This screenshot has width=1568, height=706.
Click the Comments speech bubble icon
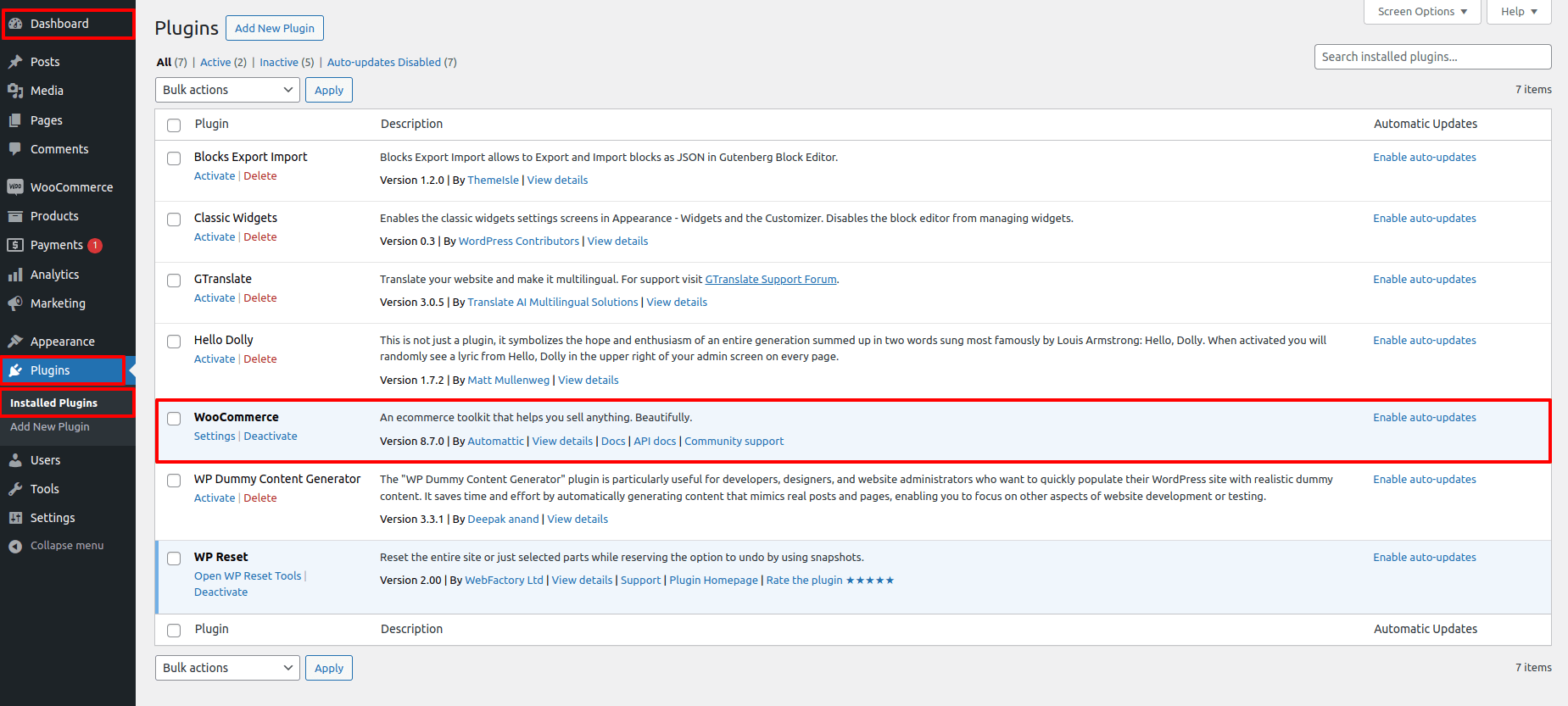click(15, 149)
